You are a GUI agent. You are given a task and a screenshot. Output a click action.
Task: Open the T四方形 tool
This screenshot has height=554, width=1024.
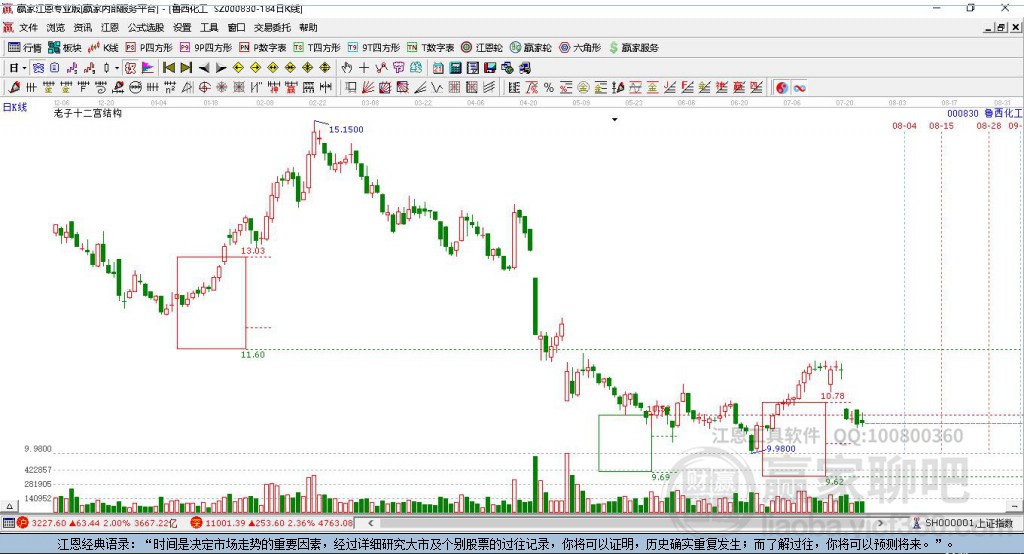[317, 48]
